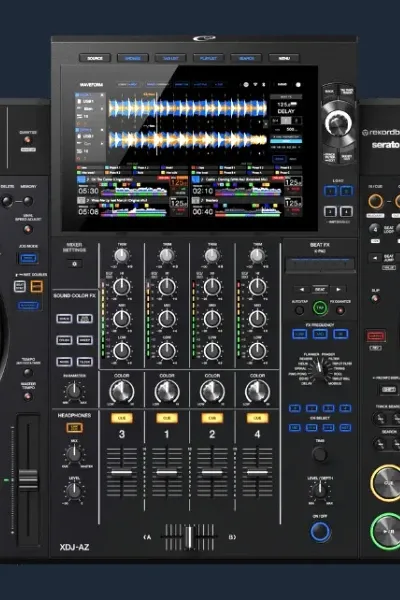Hit the orange MASTER button on left deck
Viewport: 400px width, 600px height.
(37, 285)
